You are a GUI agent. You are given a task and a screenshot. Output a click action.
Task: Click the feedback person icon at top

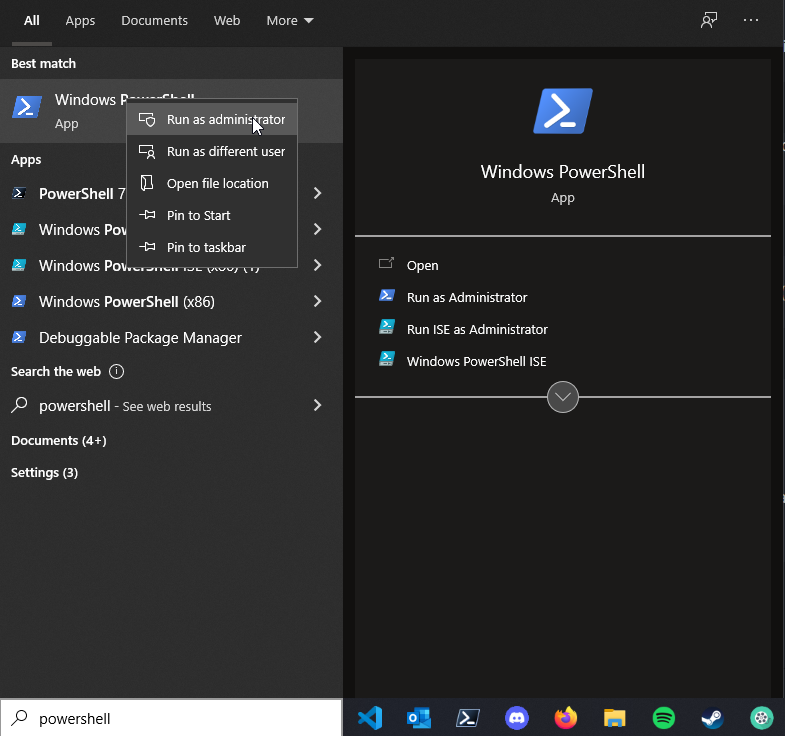[x=708, y=21]
